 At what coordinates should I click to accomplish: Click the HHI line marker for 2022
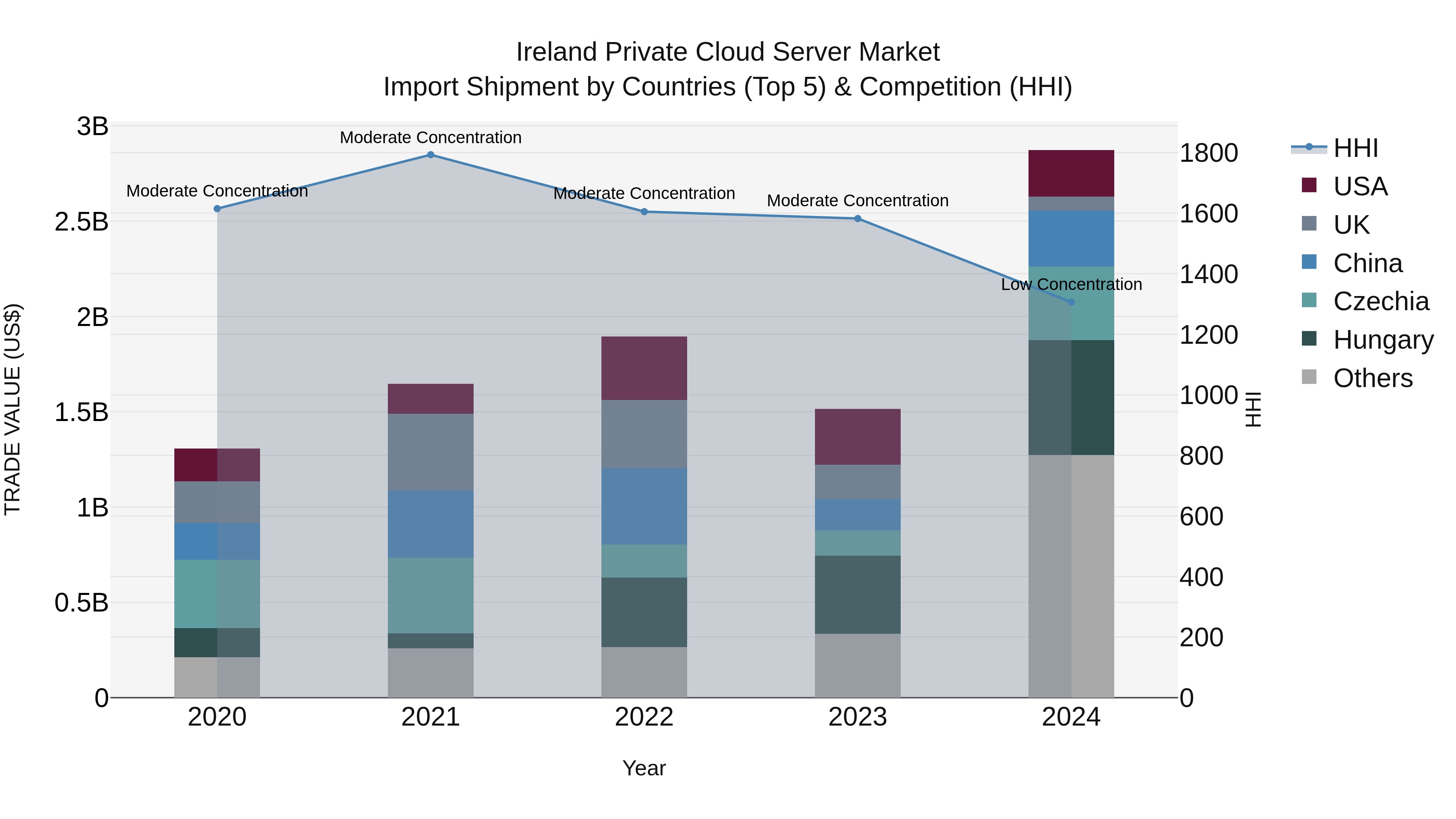(644, 212)
